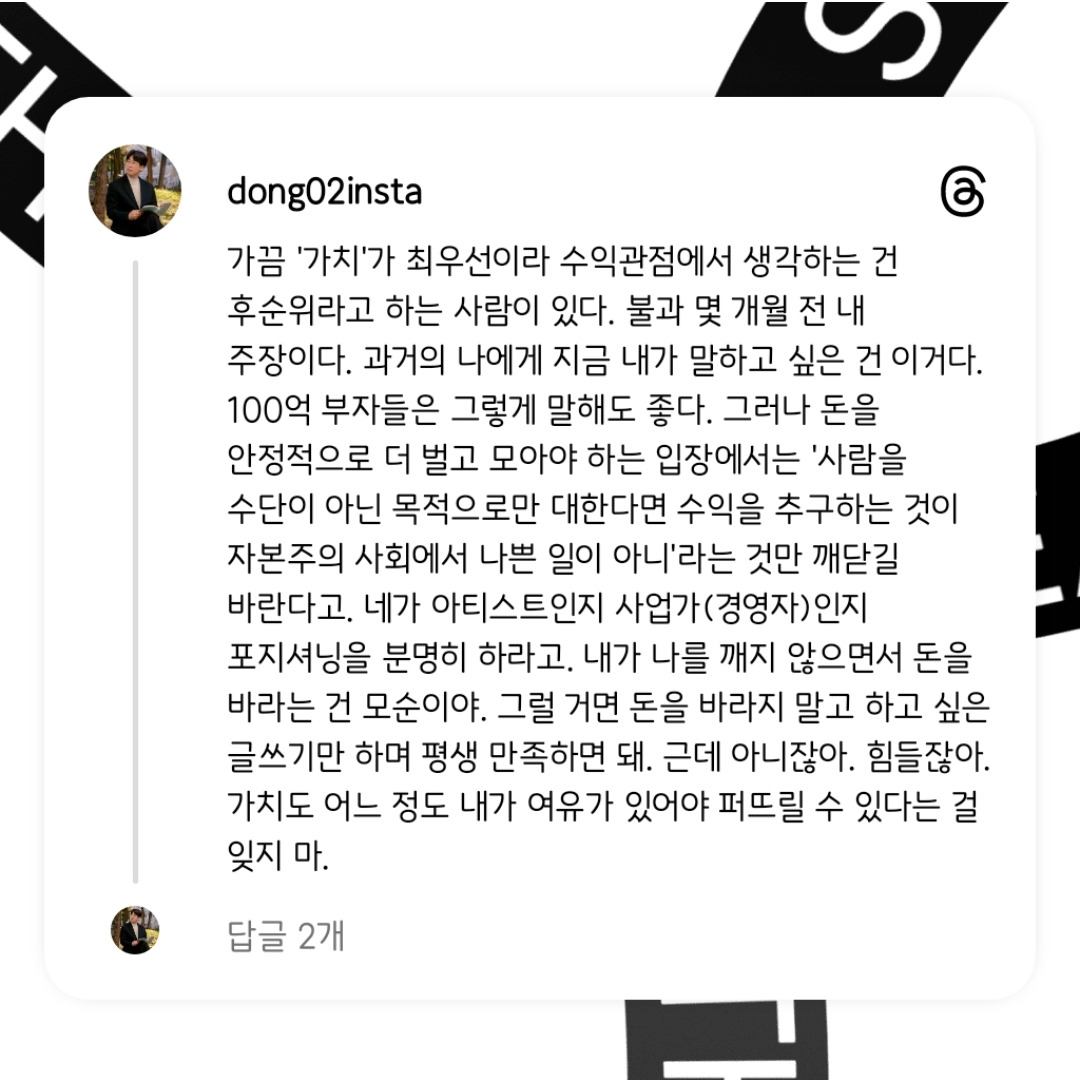The width and height of the screenshot is (1080, 1080).
Task: Click the final line 잊지 마.
Action: 278,855
